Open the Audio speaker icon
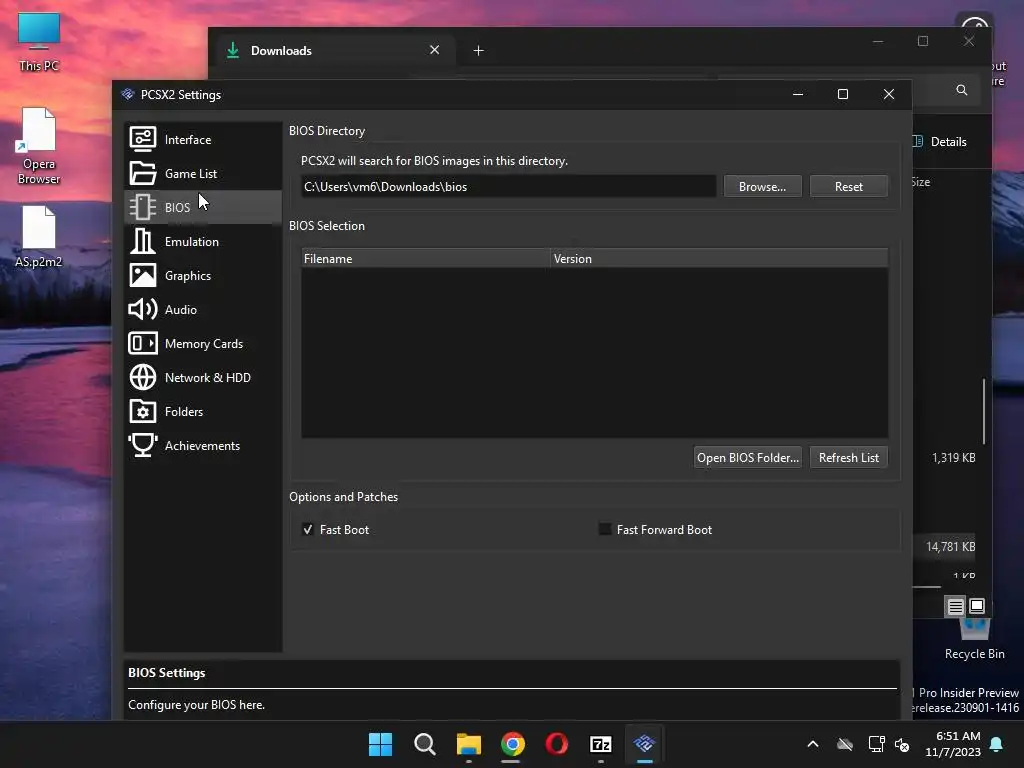This screenshot has height=768, width=1024. tap(142, 309)
